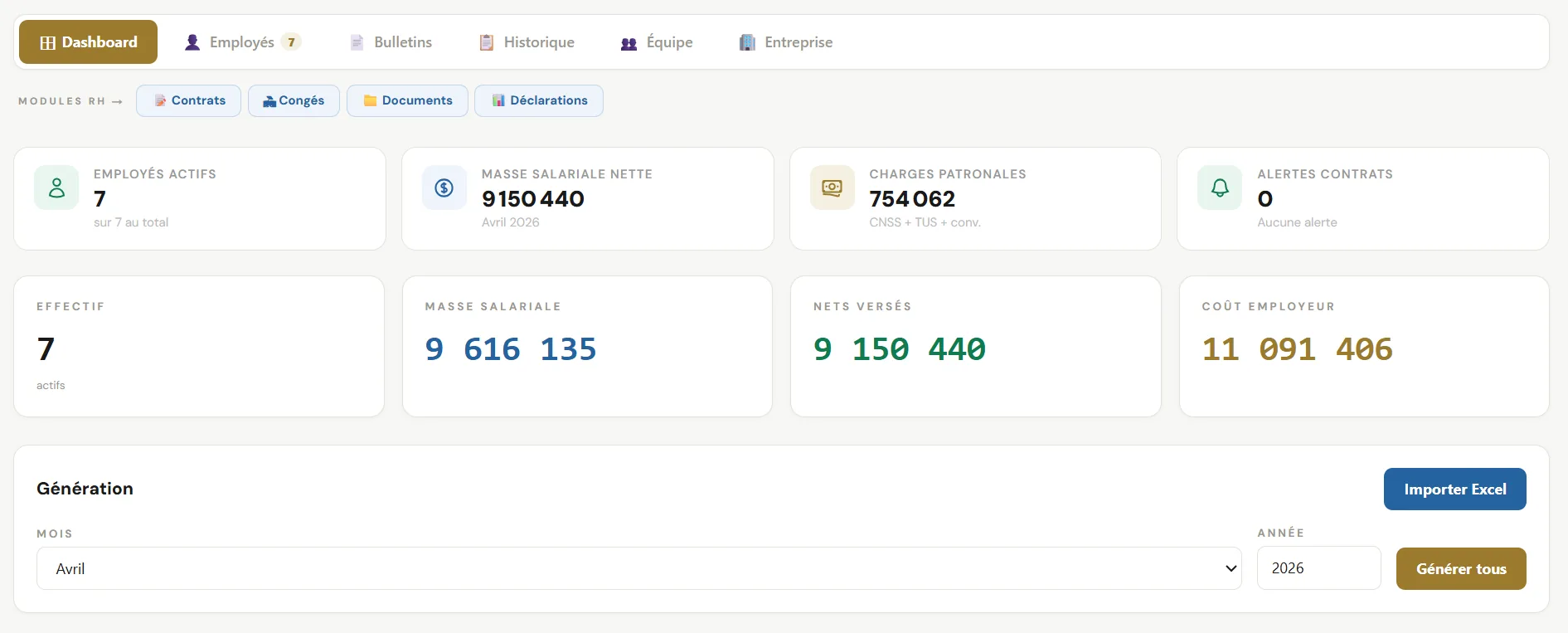Switch to the Entreprise tab

786,42
